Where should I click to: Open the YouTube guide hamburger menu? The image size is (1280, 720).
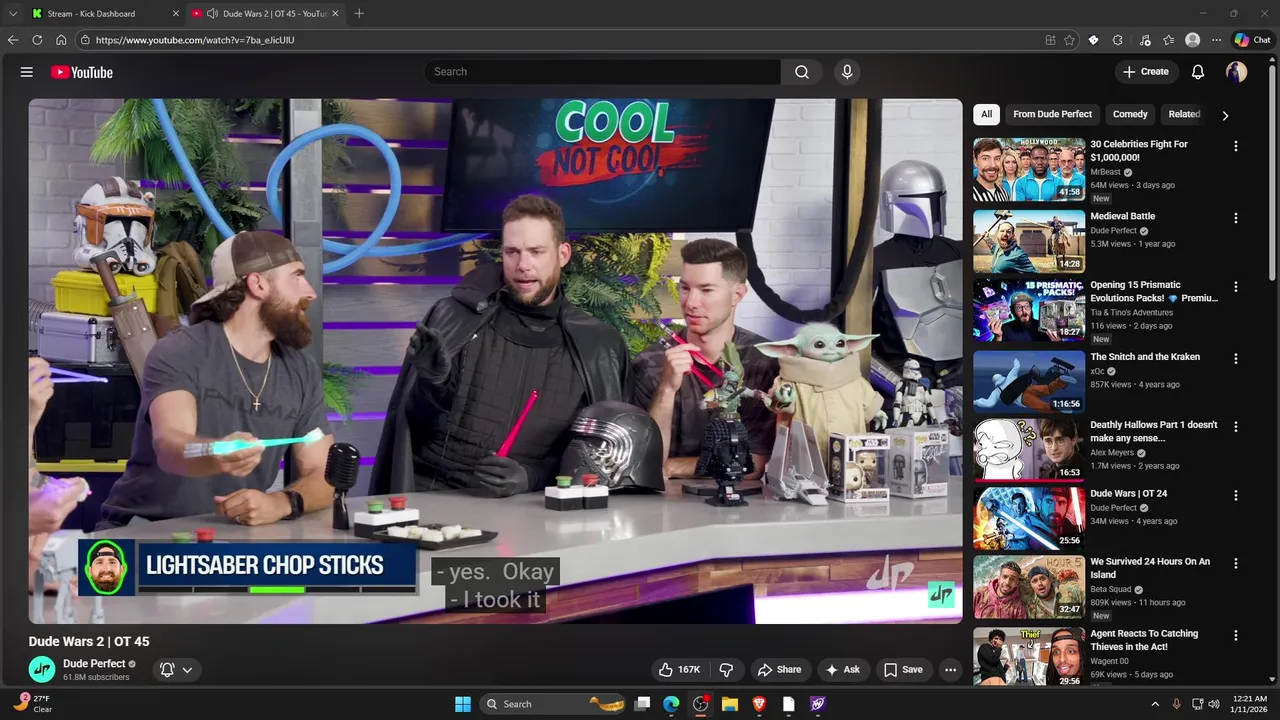27,72
